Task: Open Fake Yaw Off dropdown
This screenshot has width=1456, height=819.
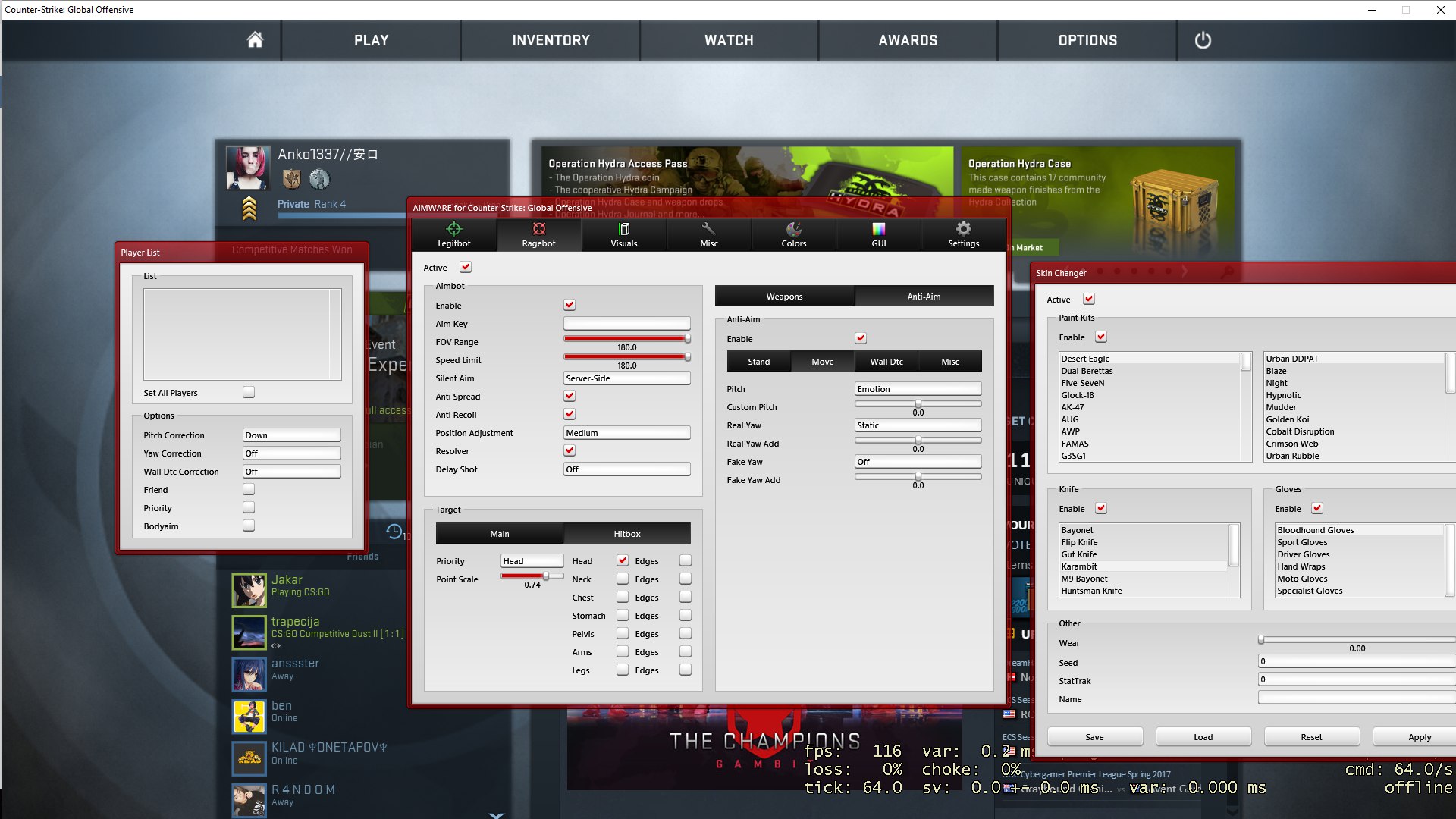Action: (918, 462)
